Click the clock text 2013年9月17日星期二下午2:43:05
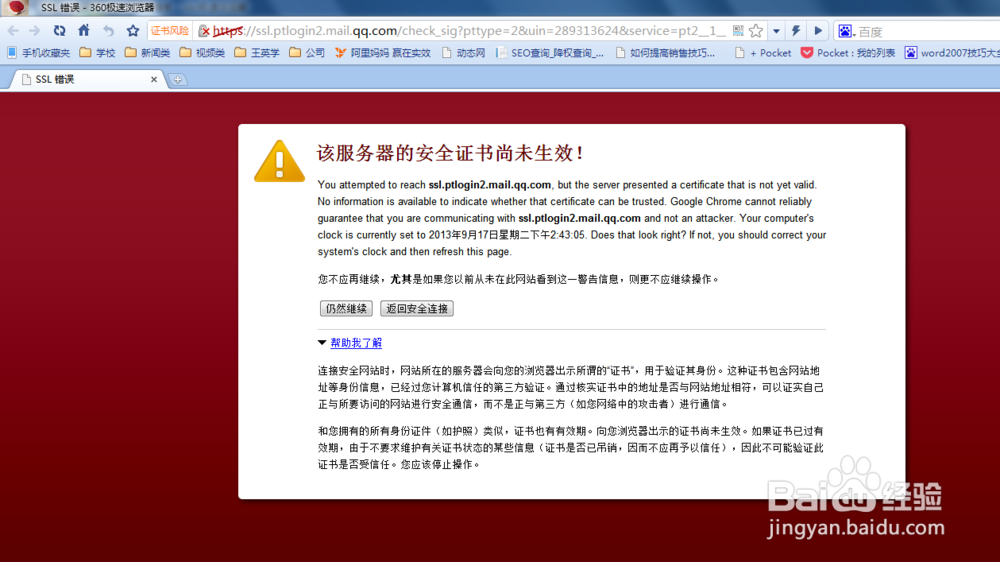Screen dimensions: 1000x562 point(507,235)
